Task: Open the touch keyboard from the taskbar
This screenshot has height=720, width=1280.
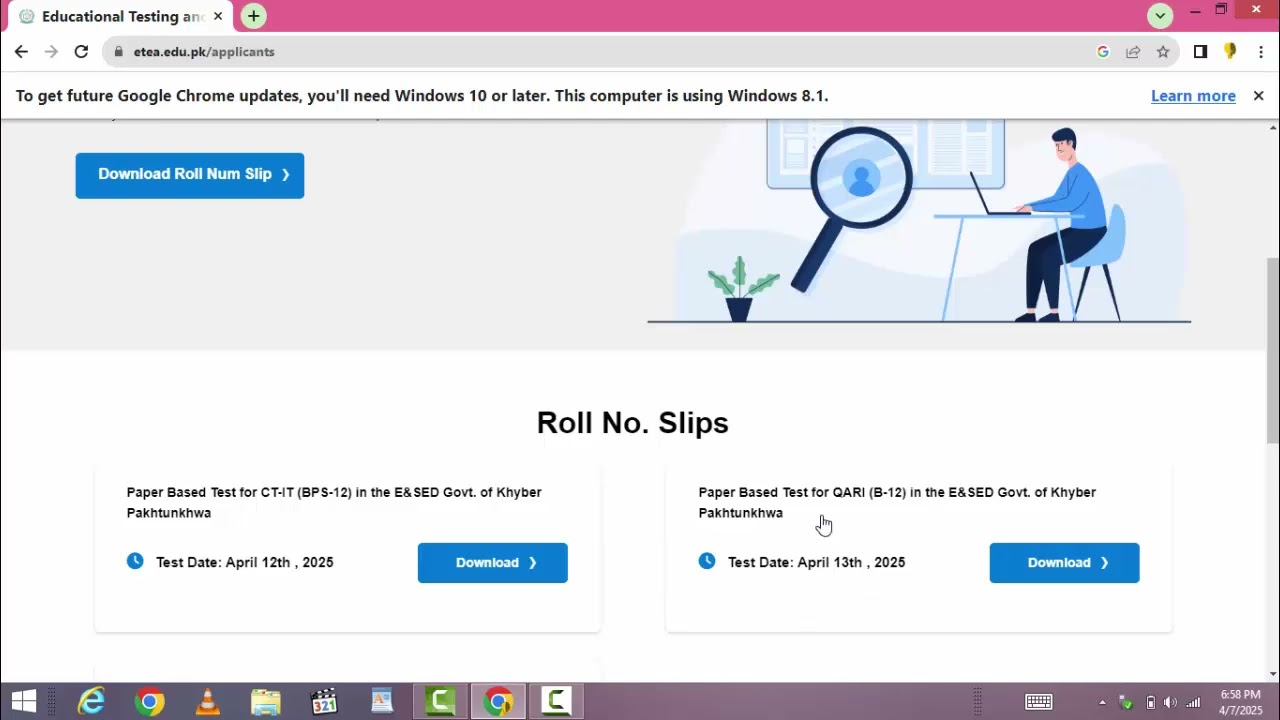Action: (1039, 702)
